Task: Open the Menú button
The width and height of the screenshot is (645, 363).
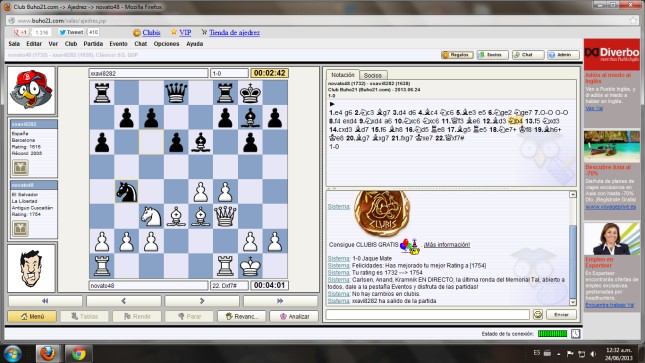Action: coord(32,316)
